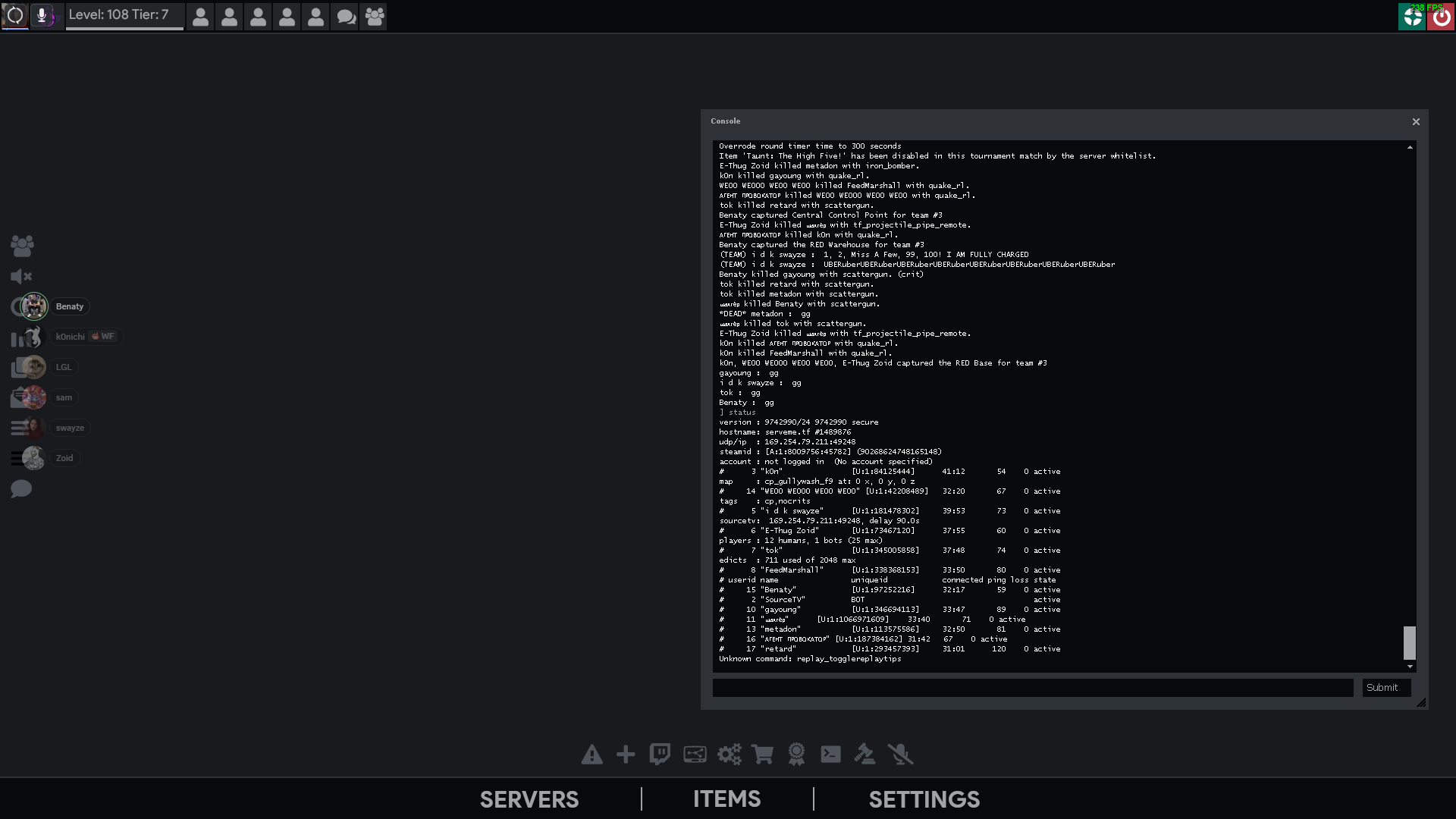The width and height of the screenshot is (1456, 819).
Task: Open the console terminal icon
Action: [x=830, y=755]
